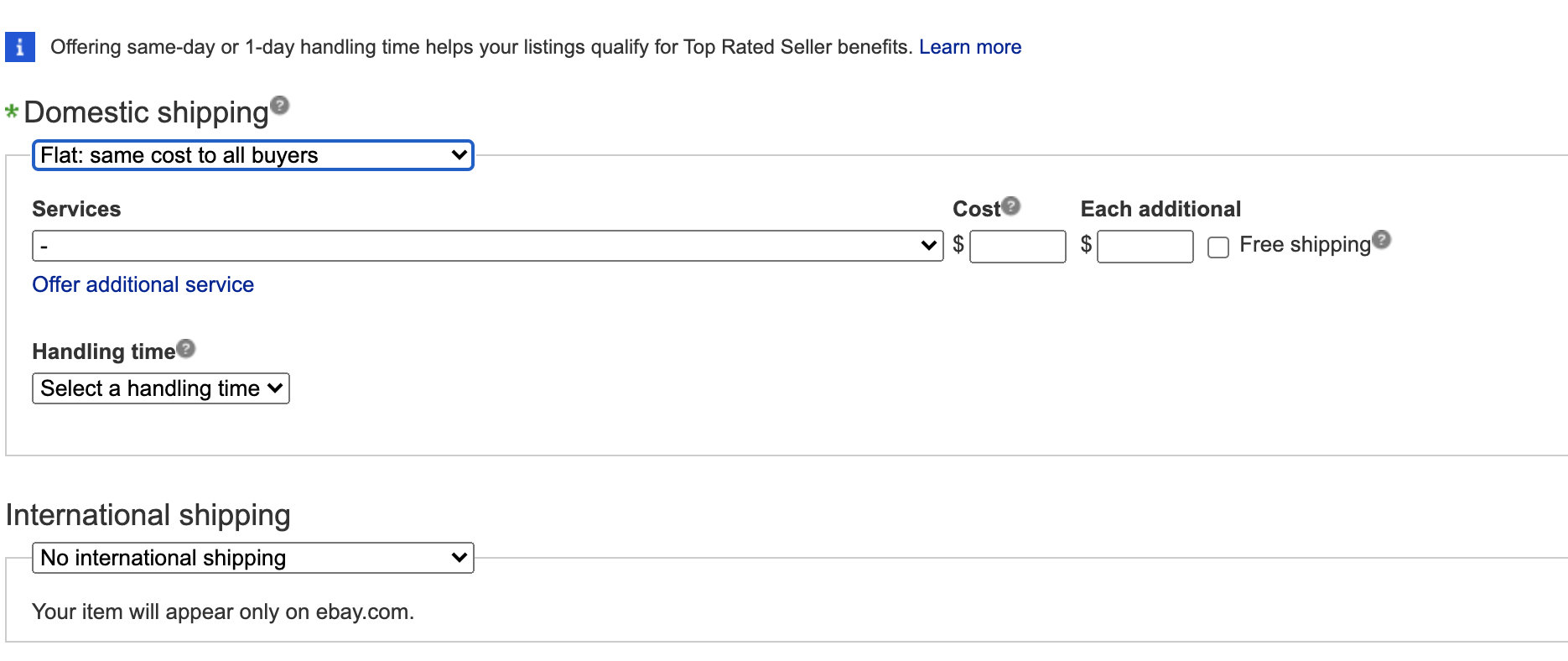1568x661 pixels.
Task: Open the Free shipping help icon
Action: [x=1382, y=240]
